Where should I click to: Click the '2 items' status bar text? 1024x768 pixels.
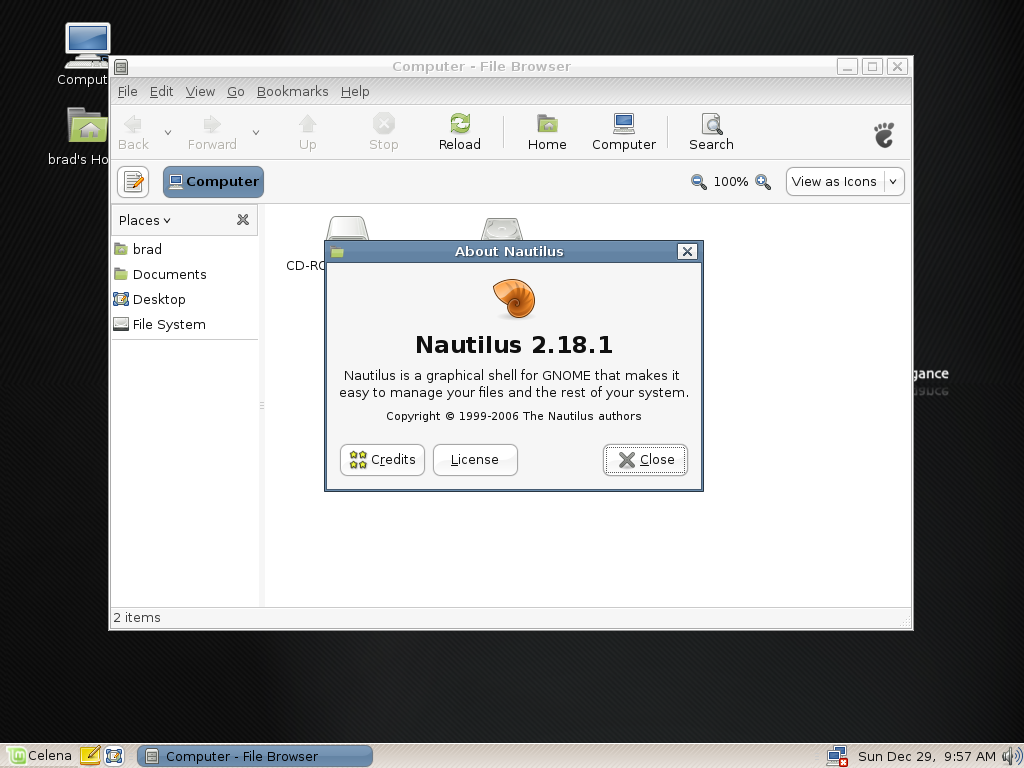[137, 618]
